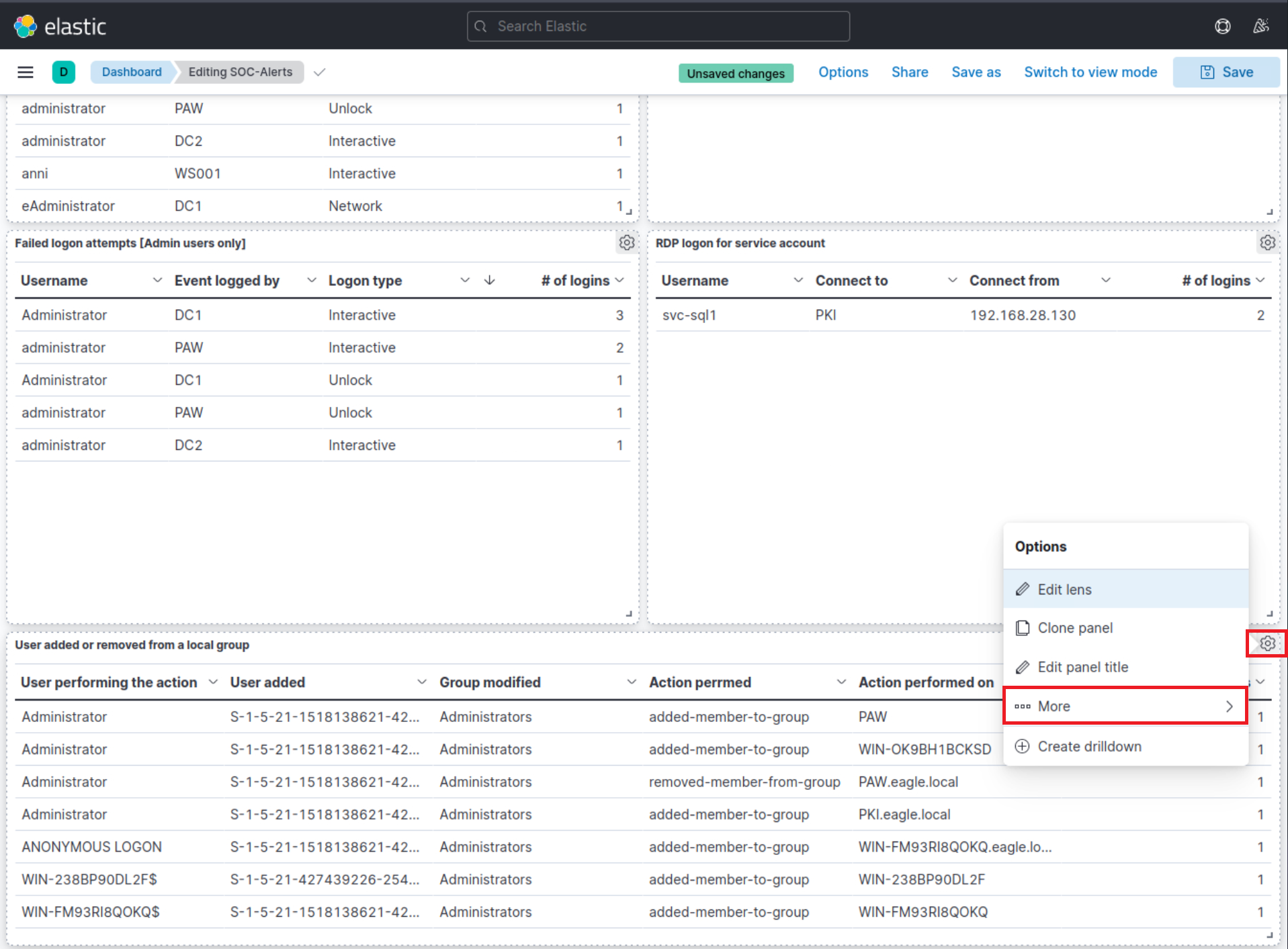Click the D space avatar badge
1288x949 pixels.
coord(64,72)
